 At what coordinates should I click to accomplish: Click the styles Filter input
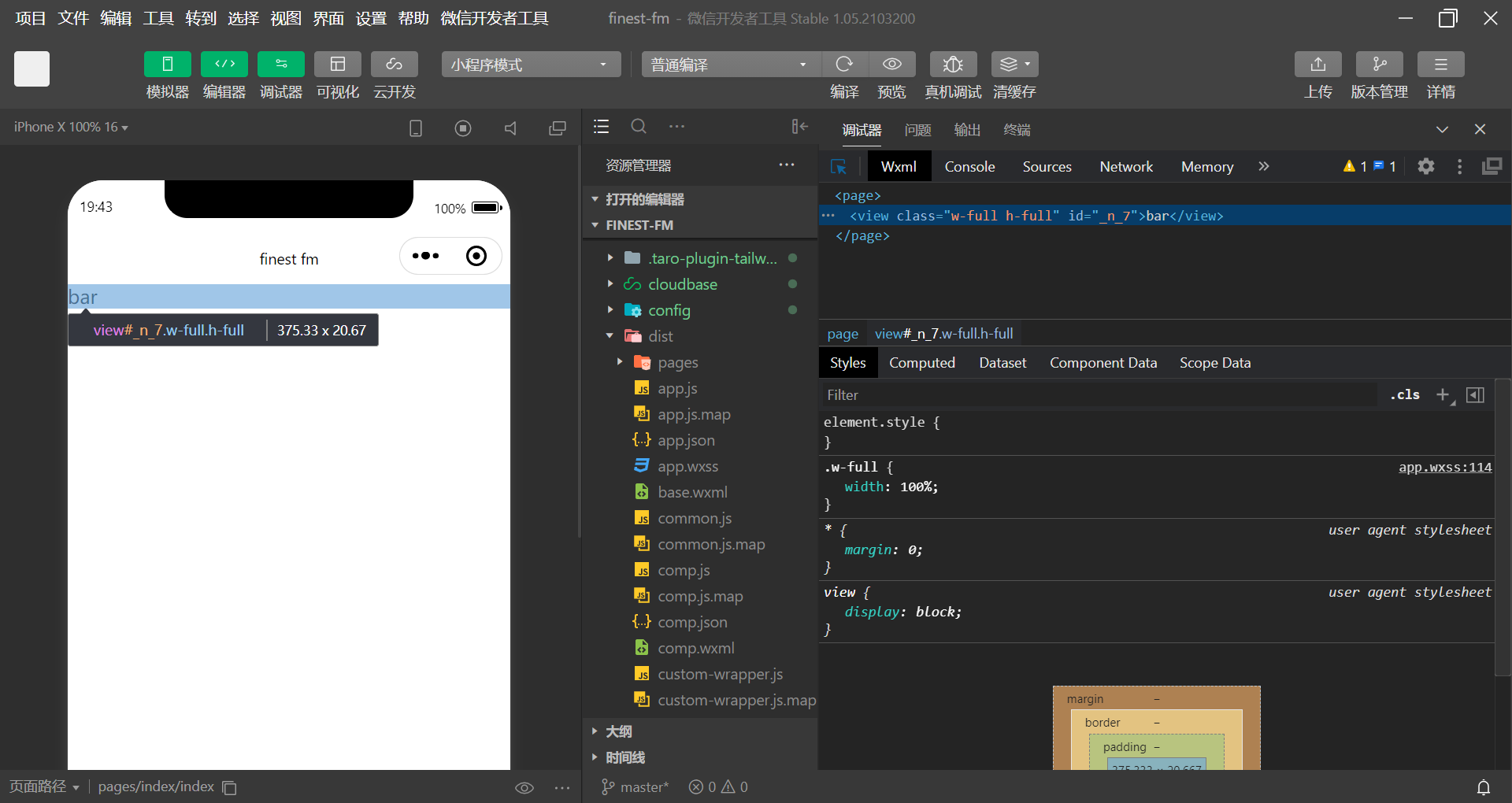coord(1099,395)
